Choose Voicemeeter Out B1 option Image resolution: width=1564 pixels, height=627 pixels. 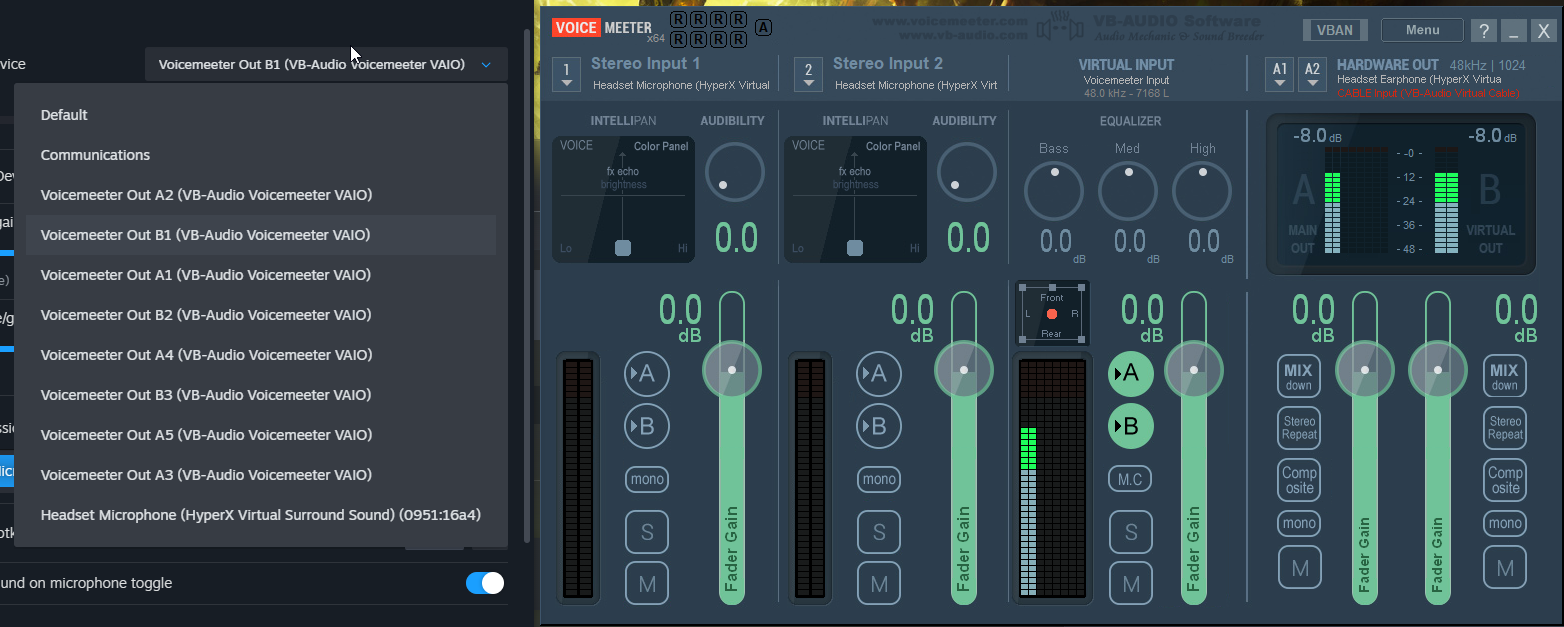[261, 235]
